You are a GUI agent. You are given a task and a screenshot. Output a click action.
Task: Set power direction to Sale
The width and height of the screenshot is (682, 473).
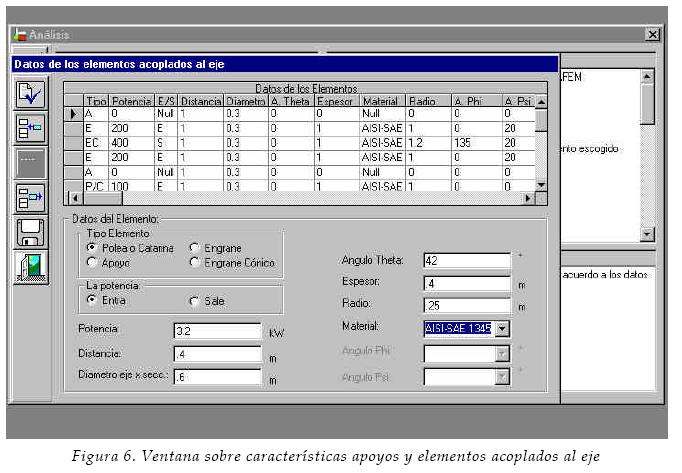(x=194, y=300)
